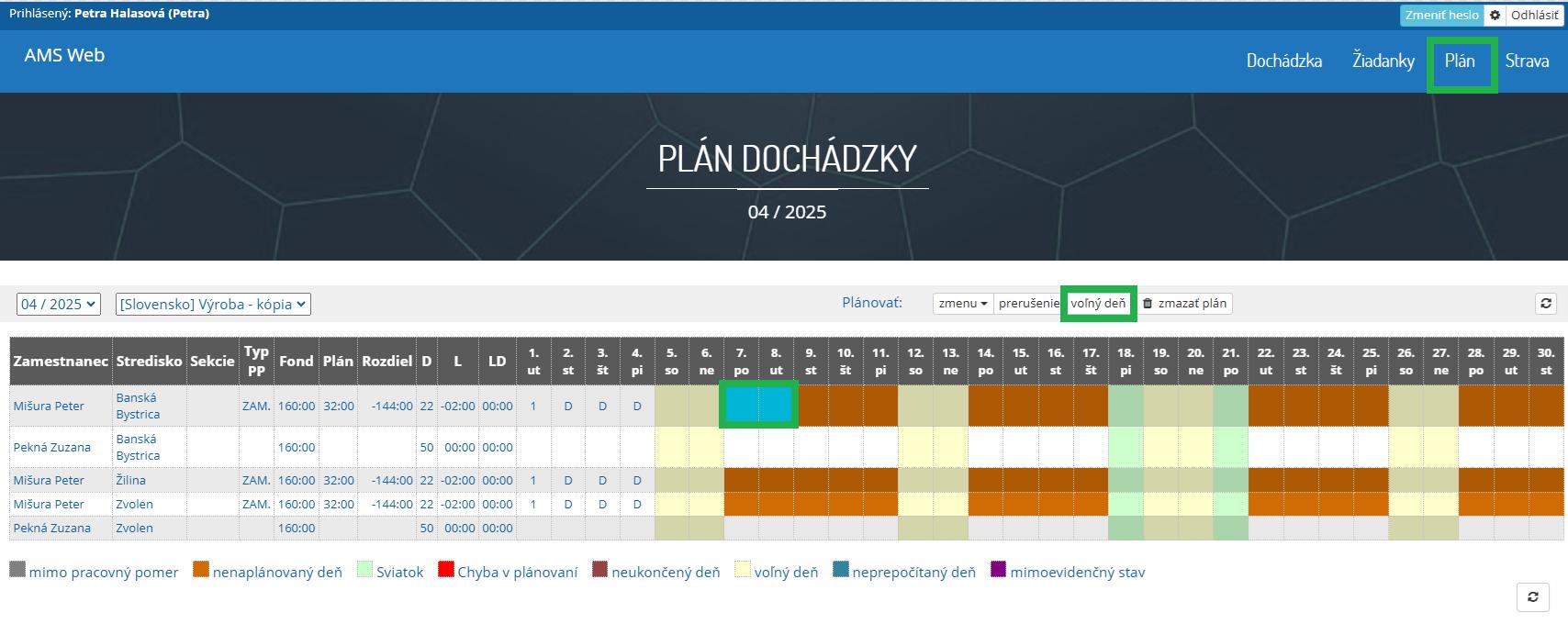
Task: Click fond value 160:00 in Pekná Zuzana Zvolen row
Action: [x=297, y=528]
